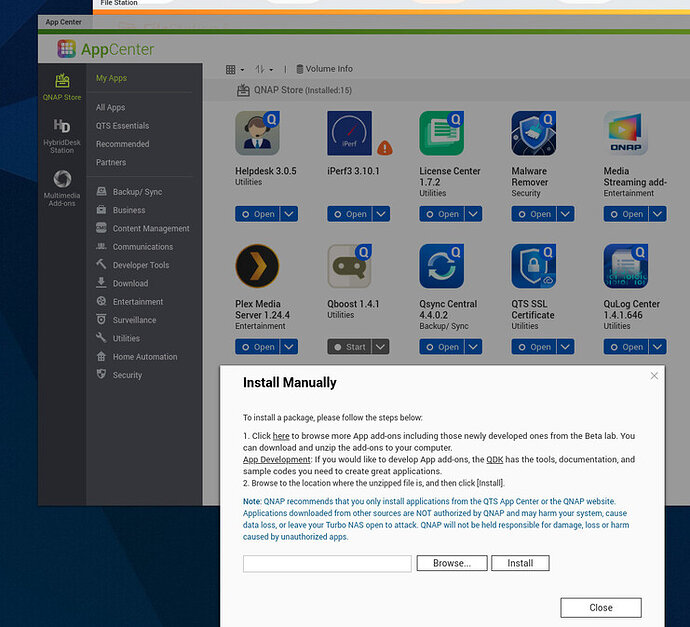690x627 pixels.
Task: Click the Volume Info database icon
Action: coord(300,69)
